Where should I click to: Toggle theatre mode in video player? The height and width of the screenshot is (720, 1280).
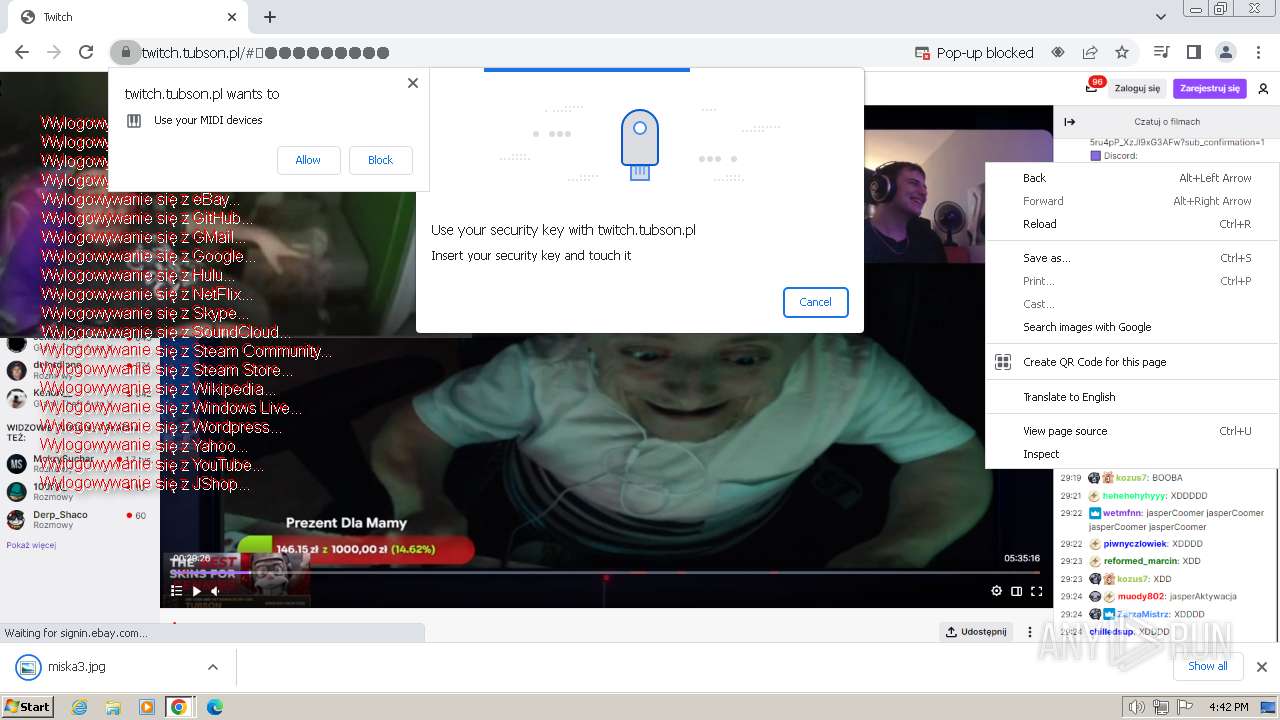(1016, 591)
